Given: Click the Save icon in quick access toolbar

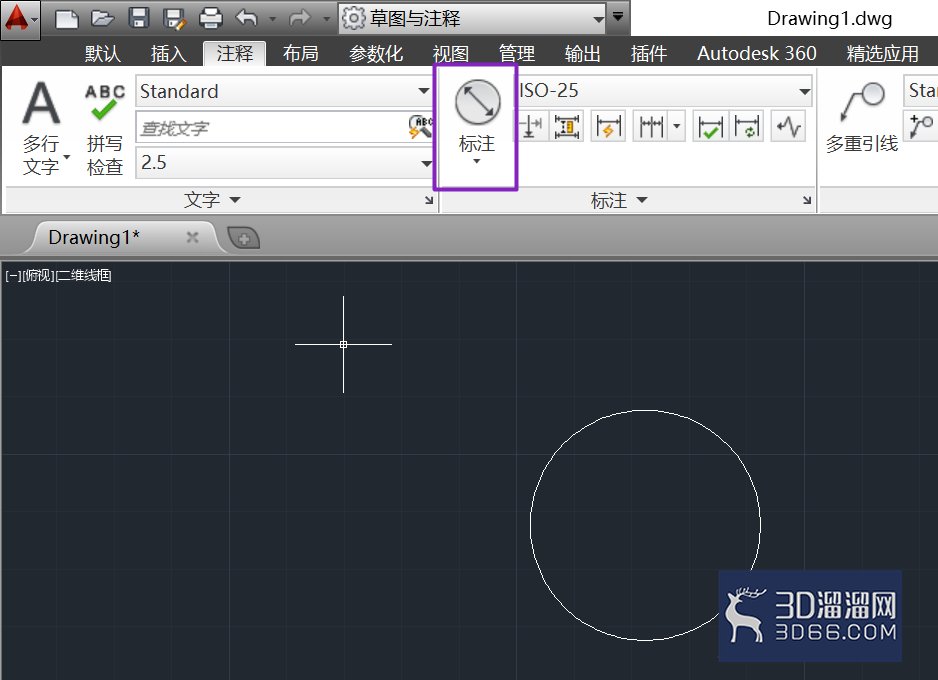Looking at the screenshot, I should [138, 18].
